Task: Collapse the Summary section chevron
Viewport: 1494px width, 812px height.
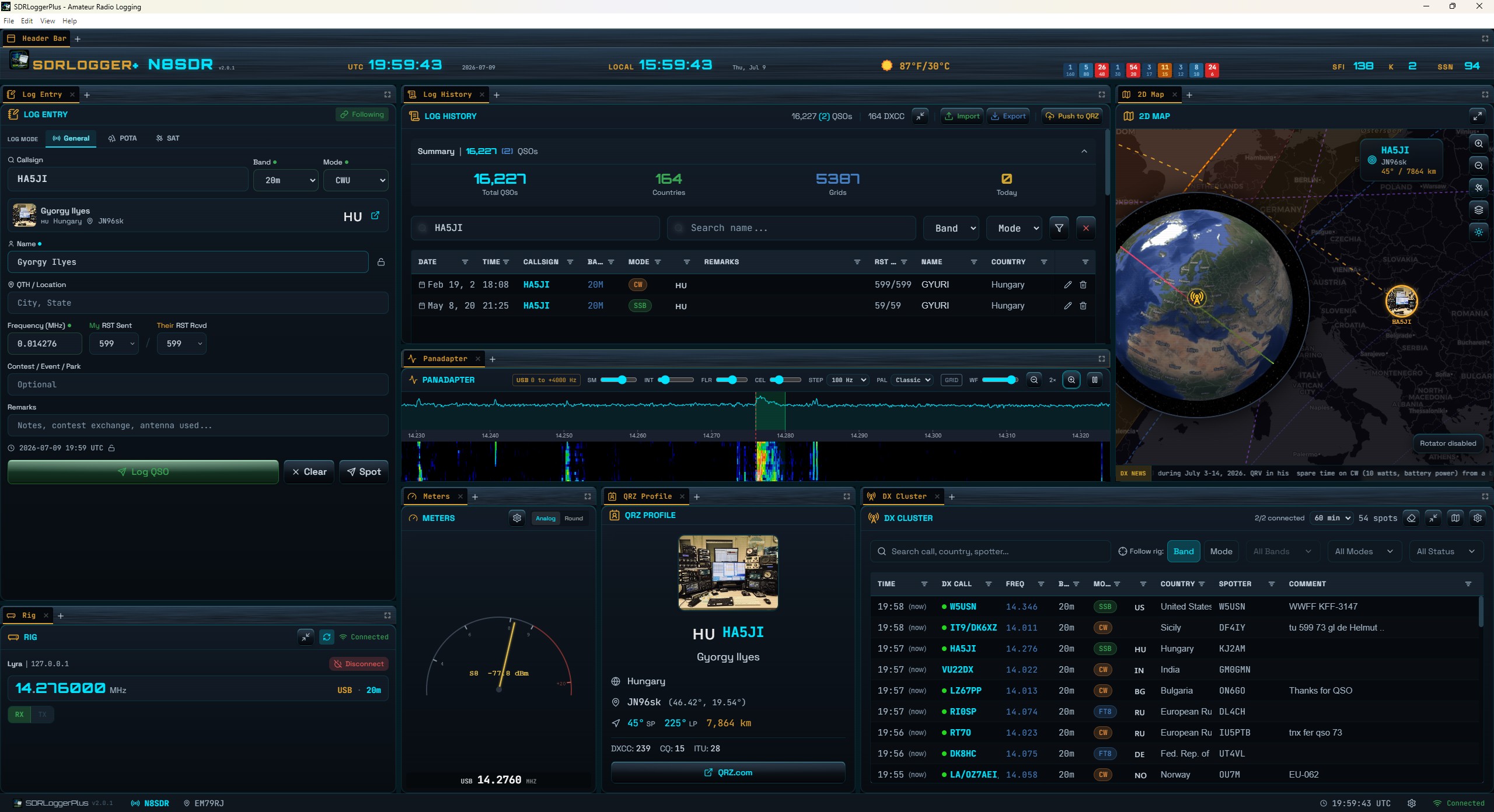Action: 1084,151
